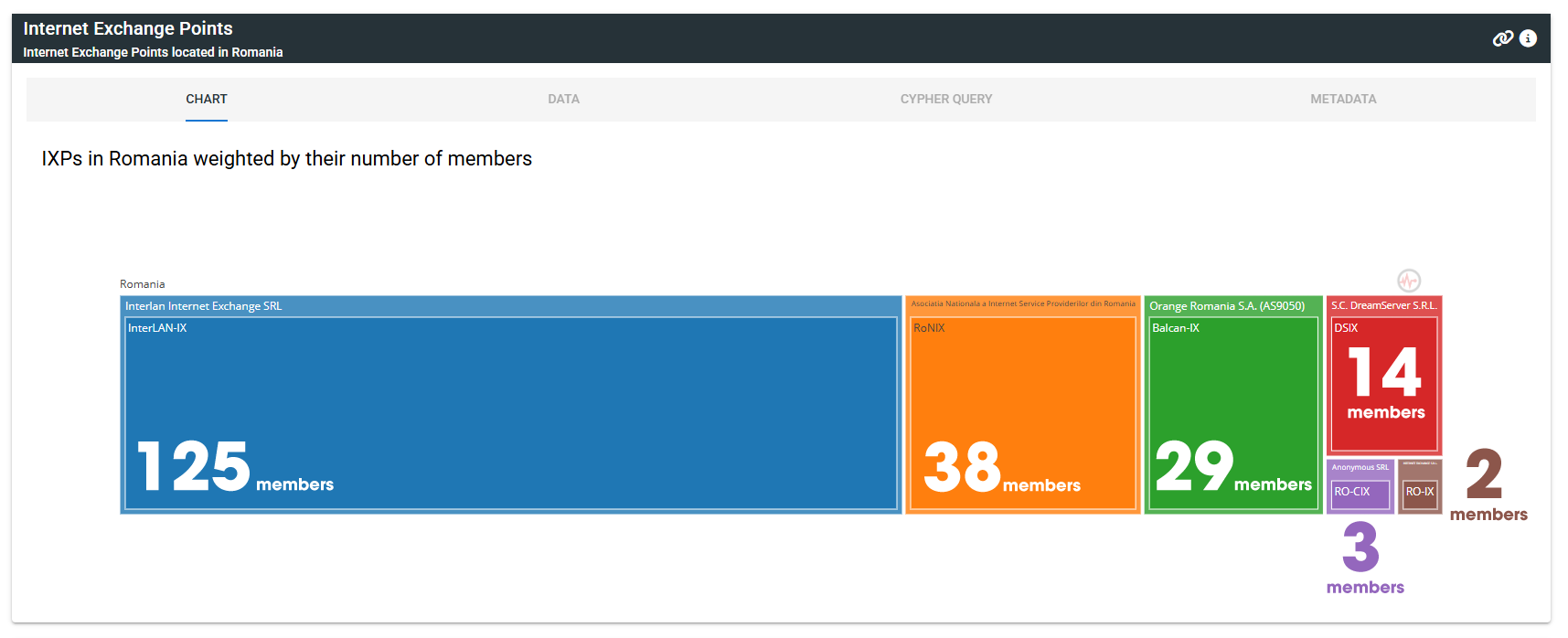Click the pulse icon above treemap

tap(1409, 281)
